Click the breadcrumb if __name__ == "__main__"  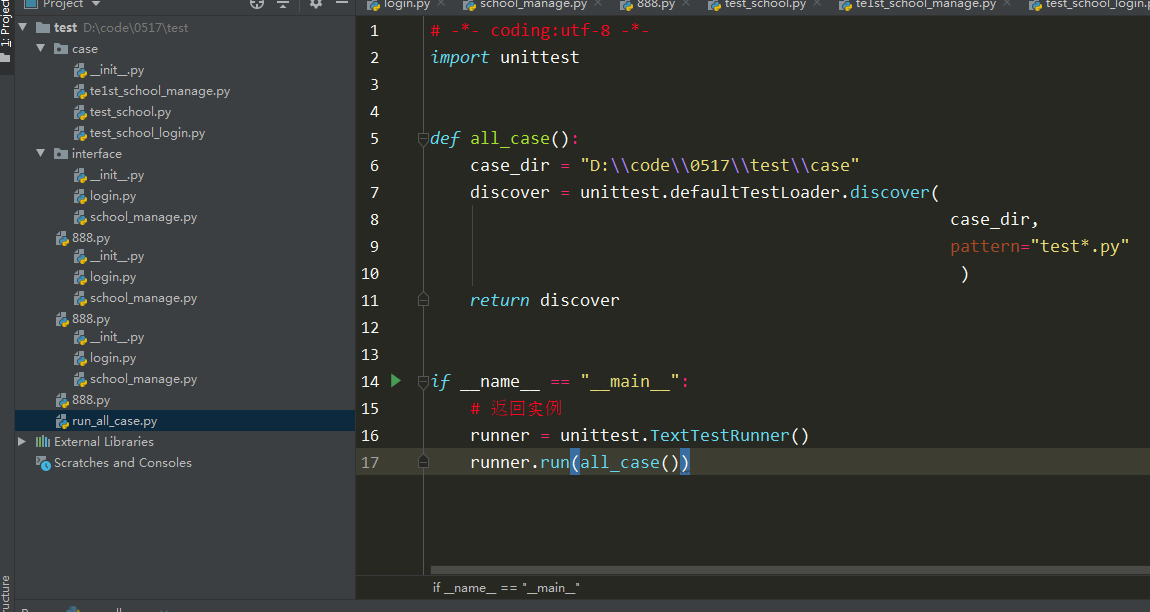[x=506, y=588]
